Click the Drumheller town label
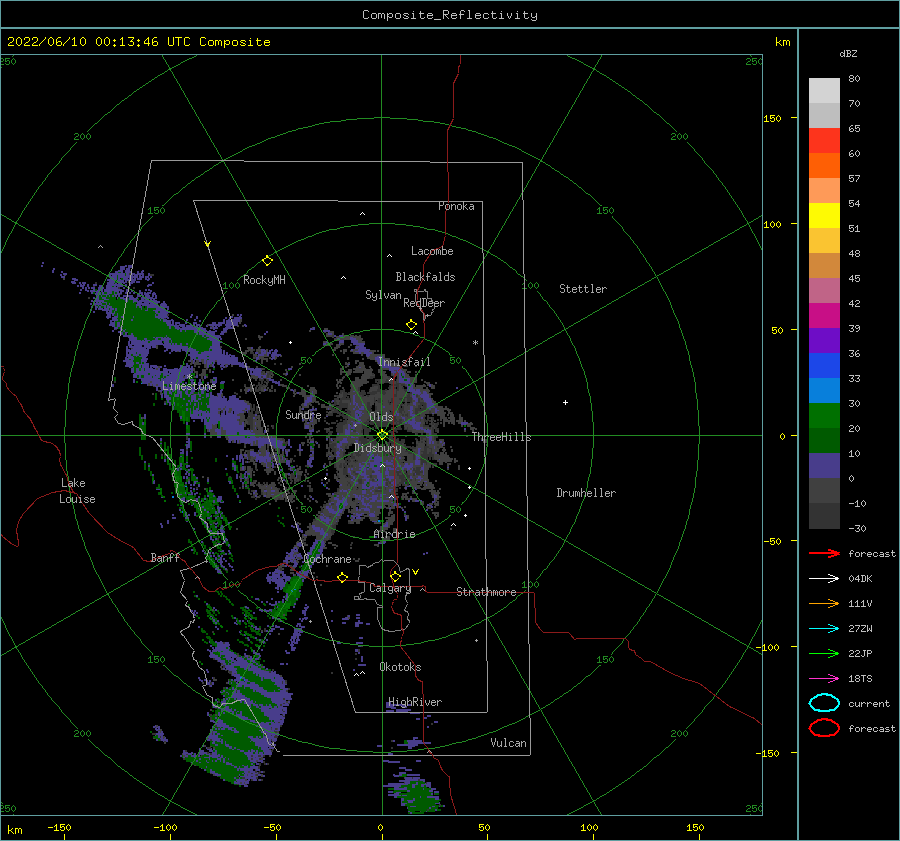 (x=586, y=493)
